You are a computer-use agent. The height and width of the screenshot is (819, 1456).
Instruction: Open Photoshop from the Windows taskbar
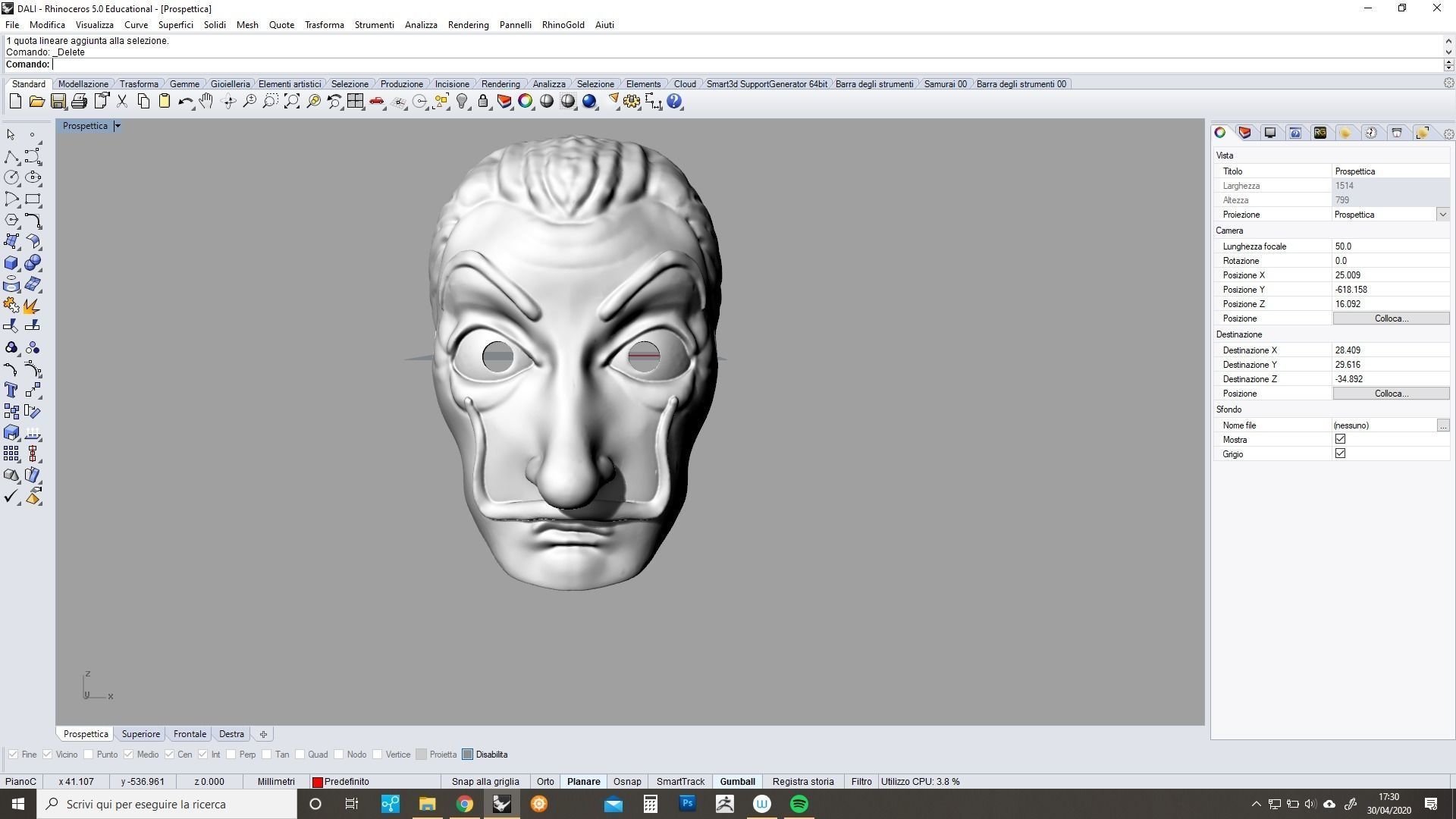[x=687, y=804]
